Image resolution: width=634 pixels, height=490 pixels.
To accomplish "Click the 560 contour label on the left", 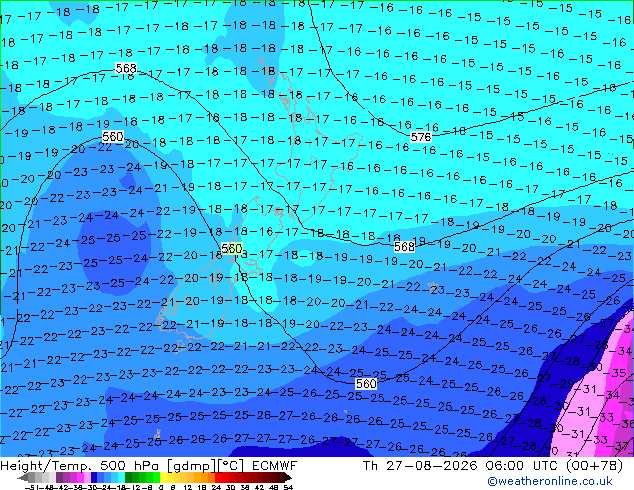I will [x=112, y=137].
